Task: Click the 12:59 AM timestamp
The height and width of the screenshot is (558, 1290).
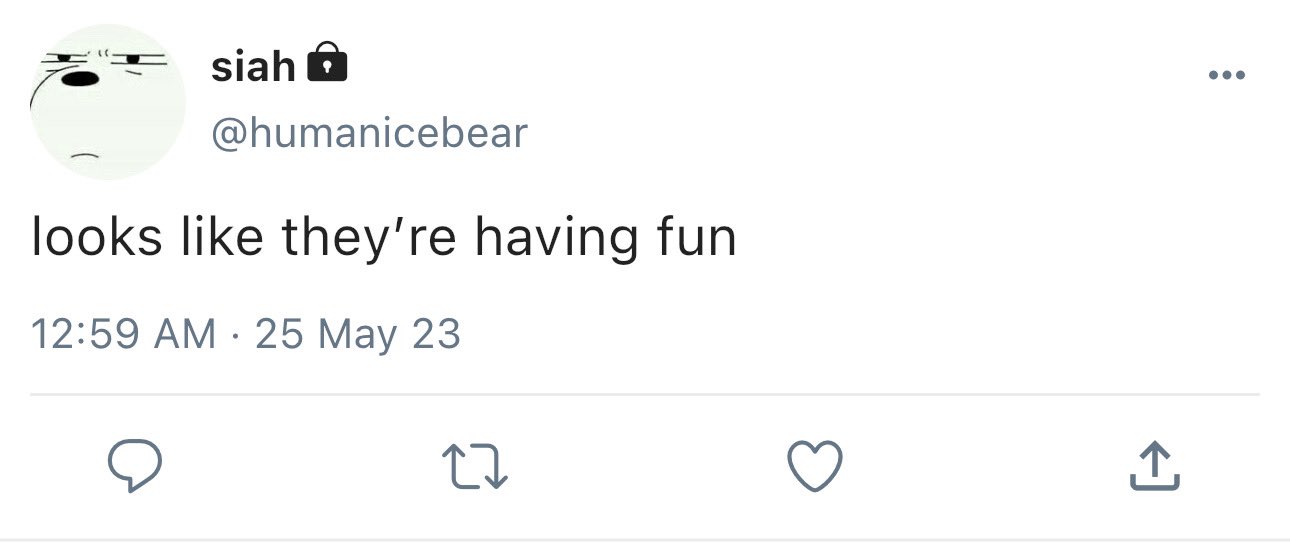Action: point(124,333)
